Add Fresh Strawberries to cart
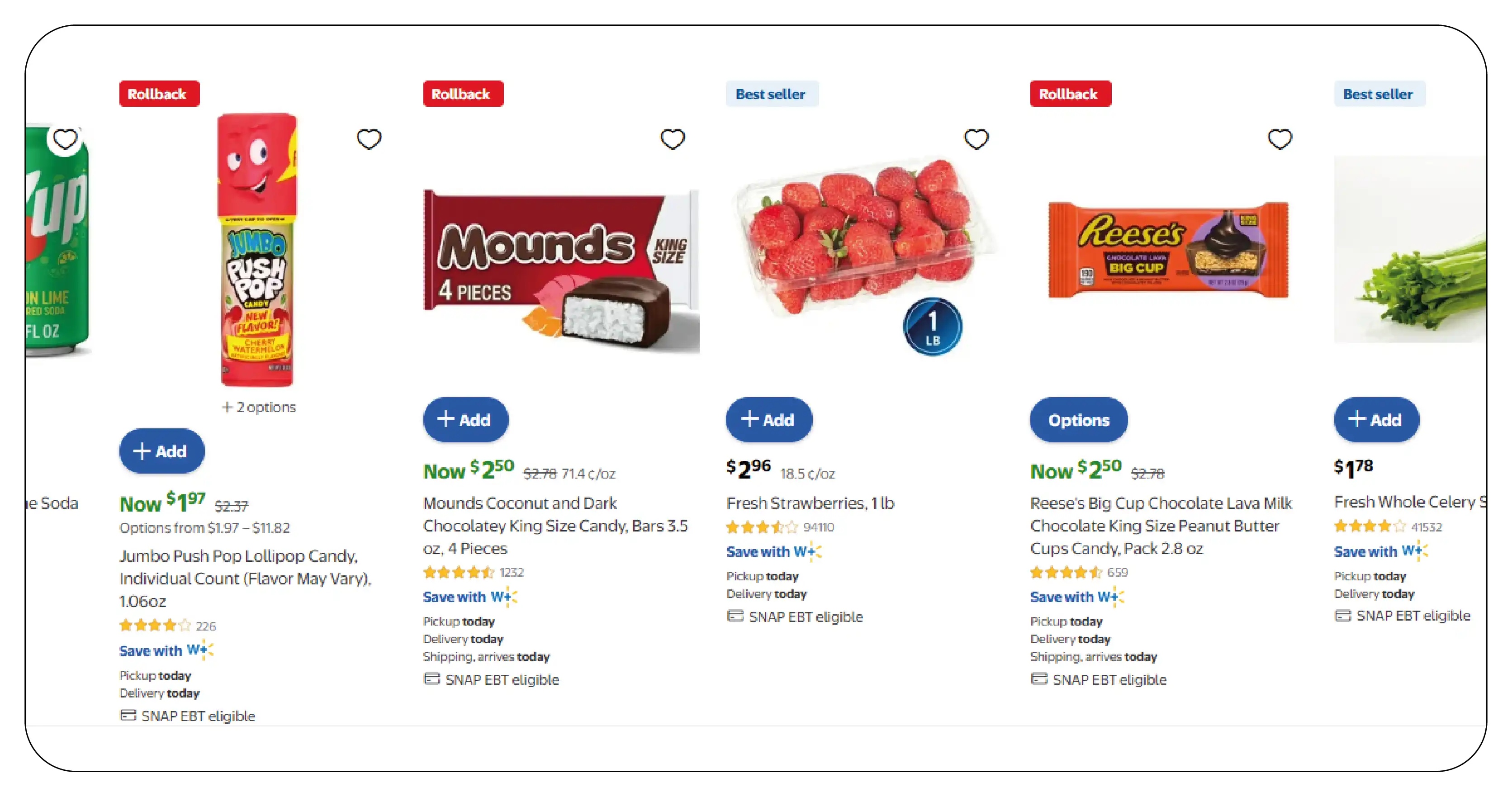Screen dimensions: 1512x797 coord(769,420)
